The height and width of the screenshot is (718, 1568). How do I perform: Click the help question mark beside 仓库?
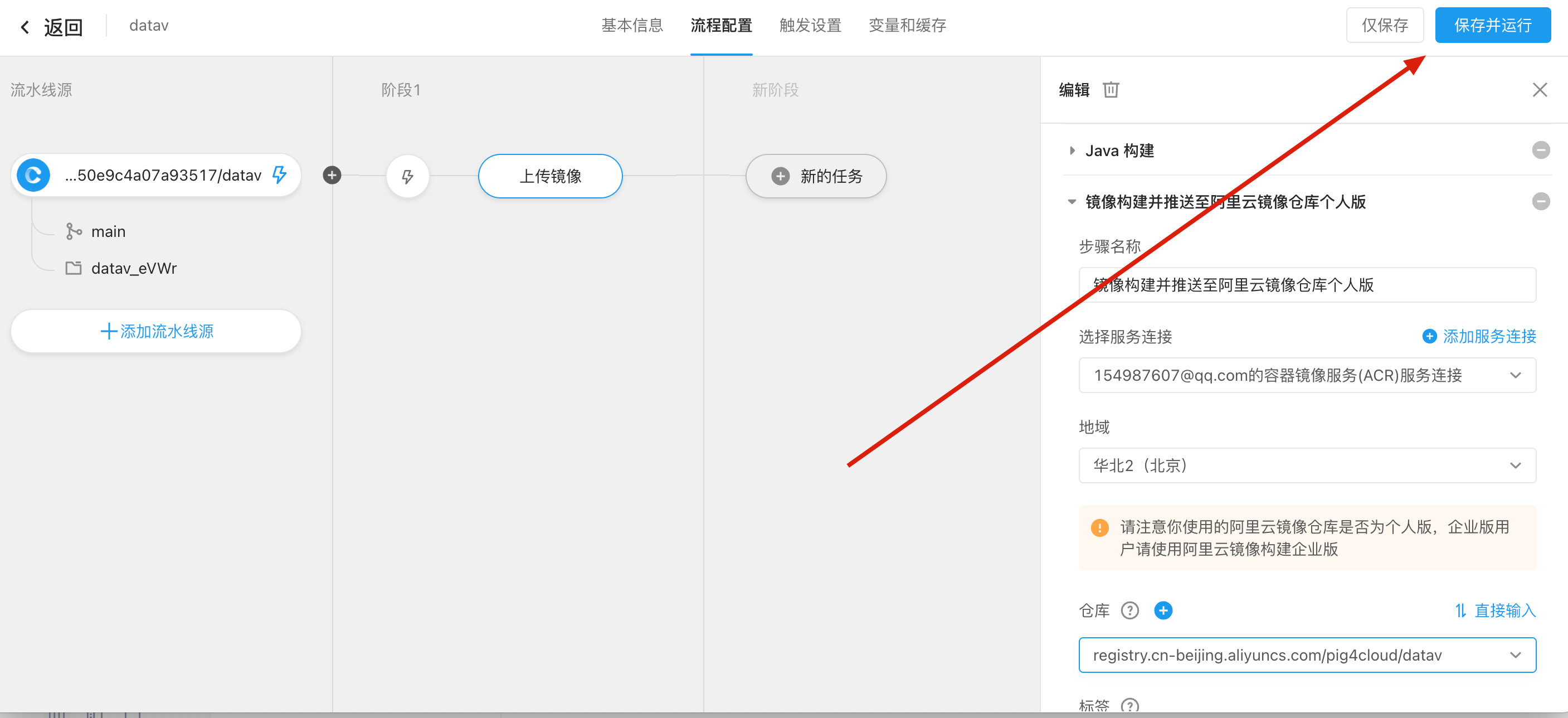coord(1129,610)
